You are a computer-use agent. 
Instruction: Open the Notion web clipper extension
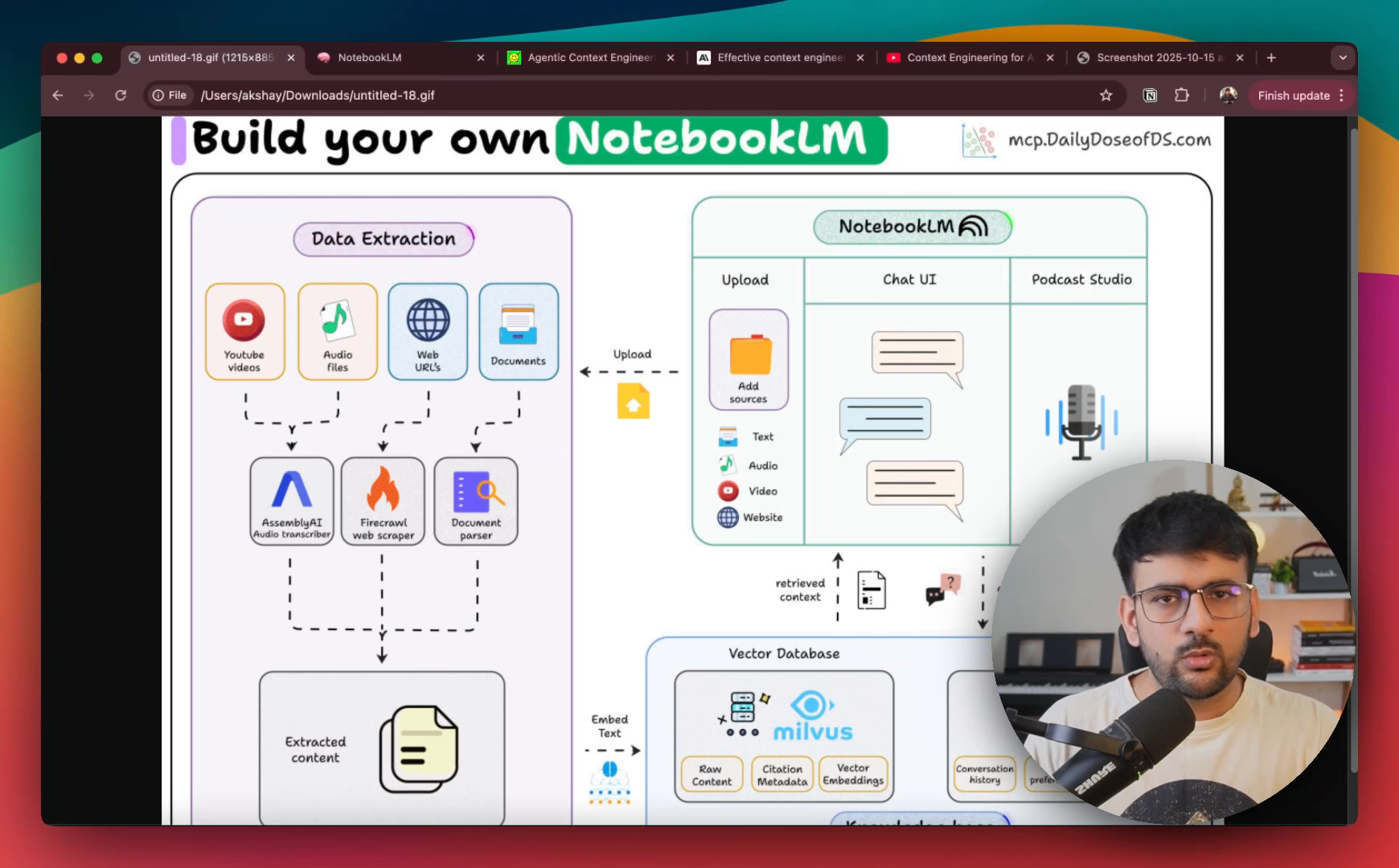(x=1150, y=96)
